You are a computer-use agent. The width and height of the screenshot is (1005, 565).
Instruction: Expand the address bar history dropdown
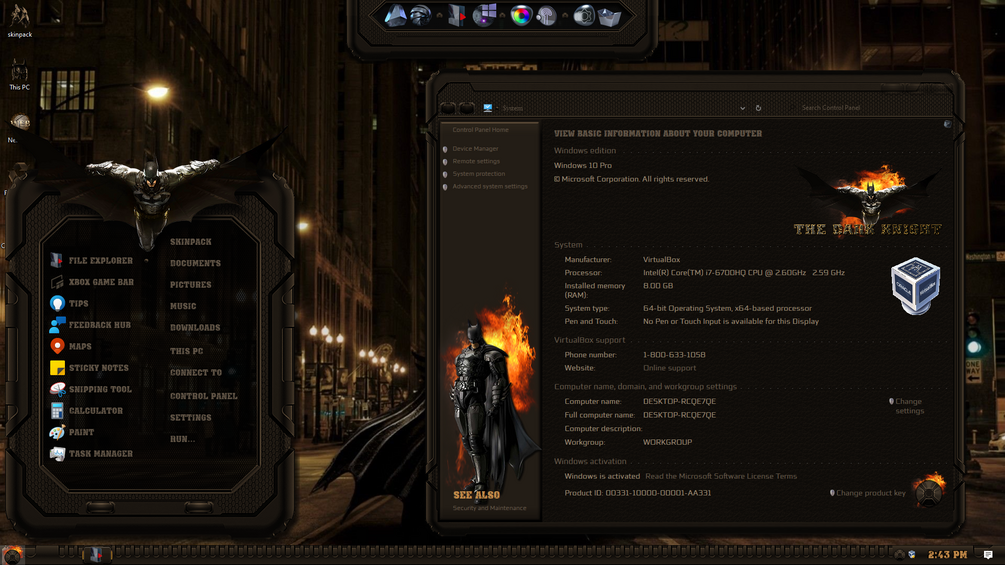pyautogui.click(x=742, y=108)
